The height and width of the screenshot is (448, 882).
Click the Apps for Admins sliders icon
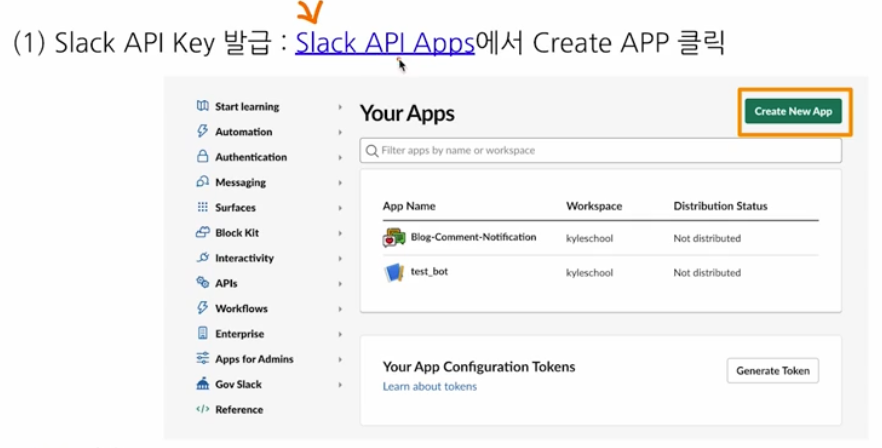point(202,359)
